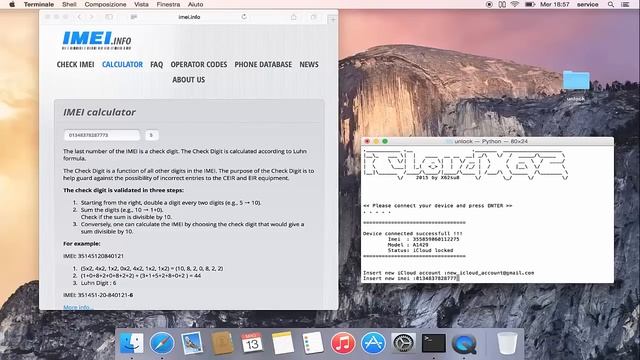Click the IMEI calculator heading

pos(99,112)
